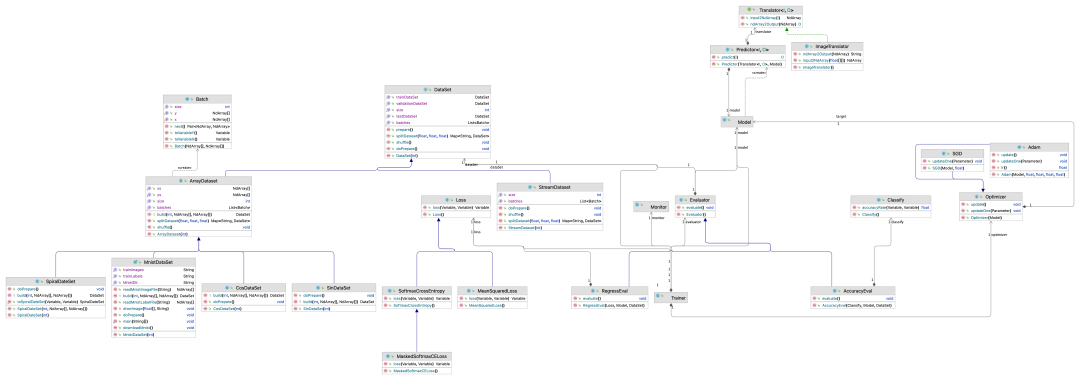
Task: Click the Translator interface icon
Action: (749, 10)
